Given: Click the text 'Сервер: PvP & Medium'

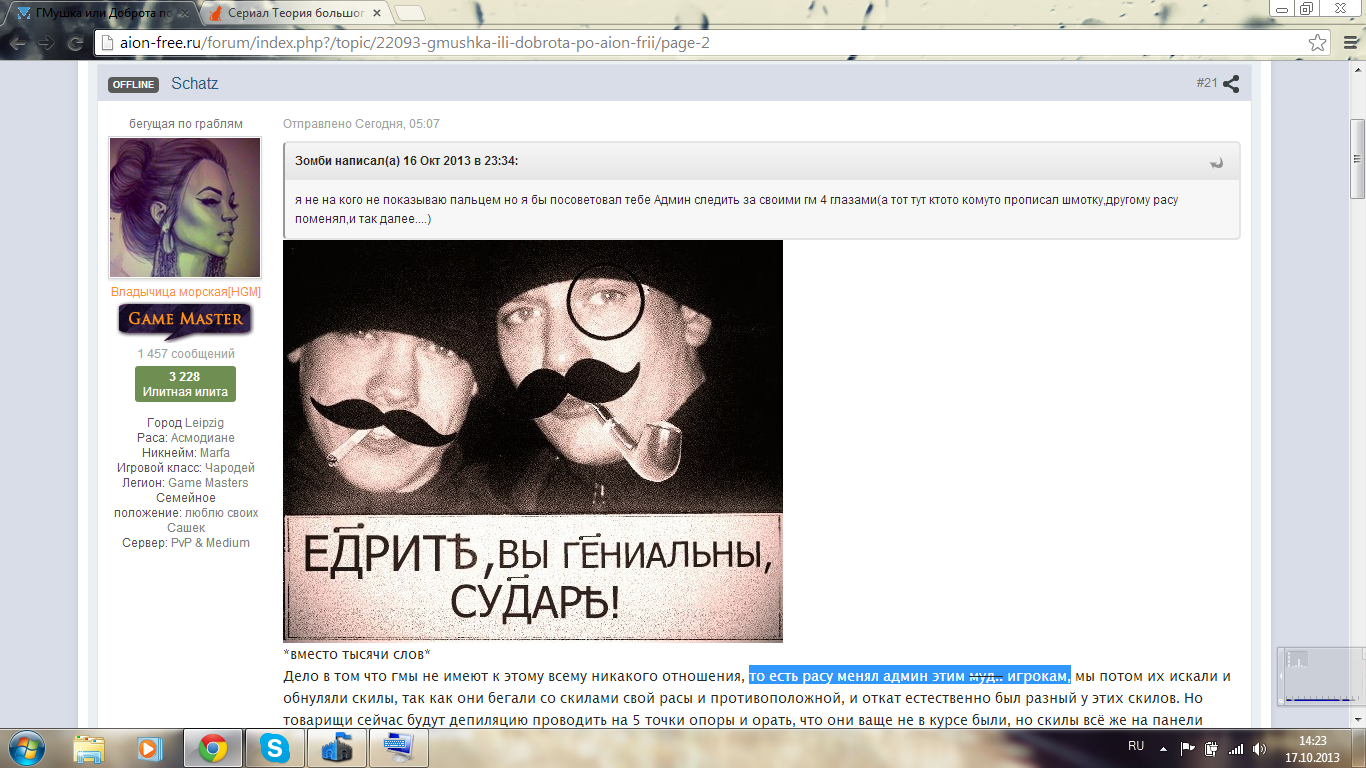Looking at the screenshot, I should [x=186, y=543].
